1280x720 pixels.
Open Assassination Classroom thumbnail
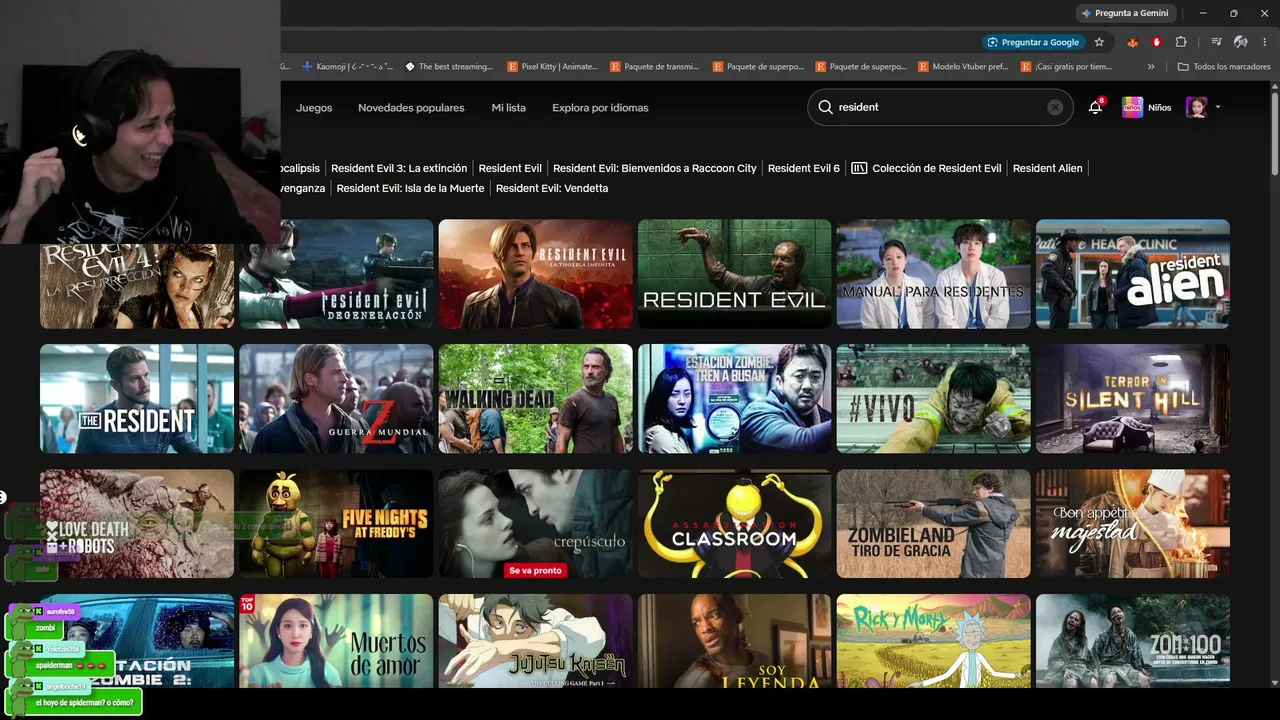click(x=735, y=524)
